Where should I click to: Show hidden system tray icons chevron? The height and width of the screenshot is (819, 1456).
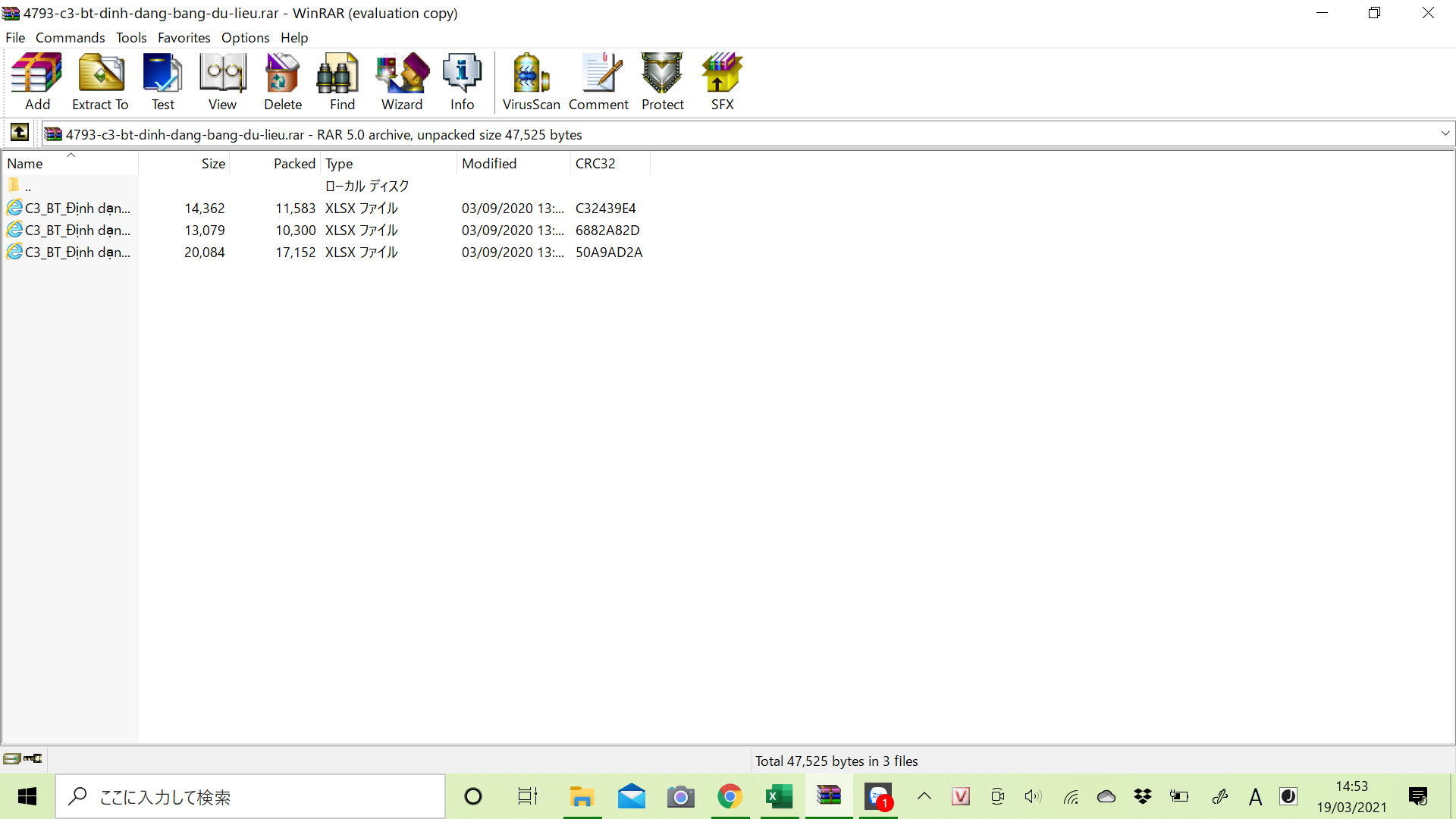924,796
